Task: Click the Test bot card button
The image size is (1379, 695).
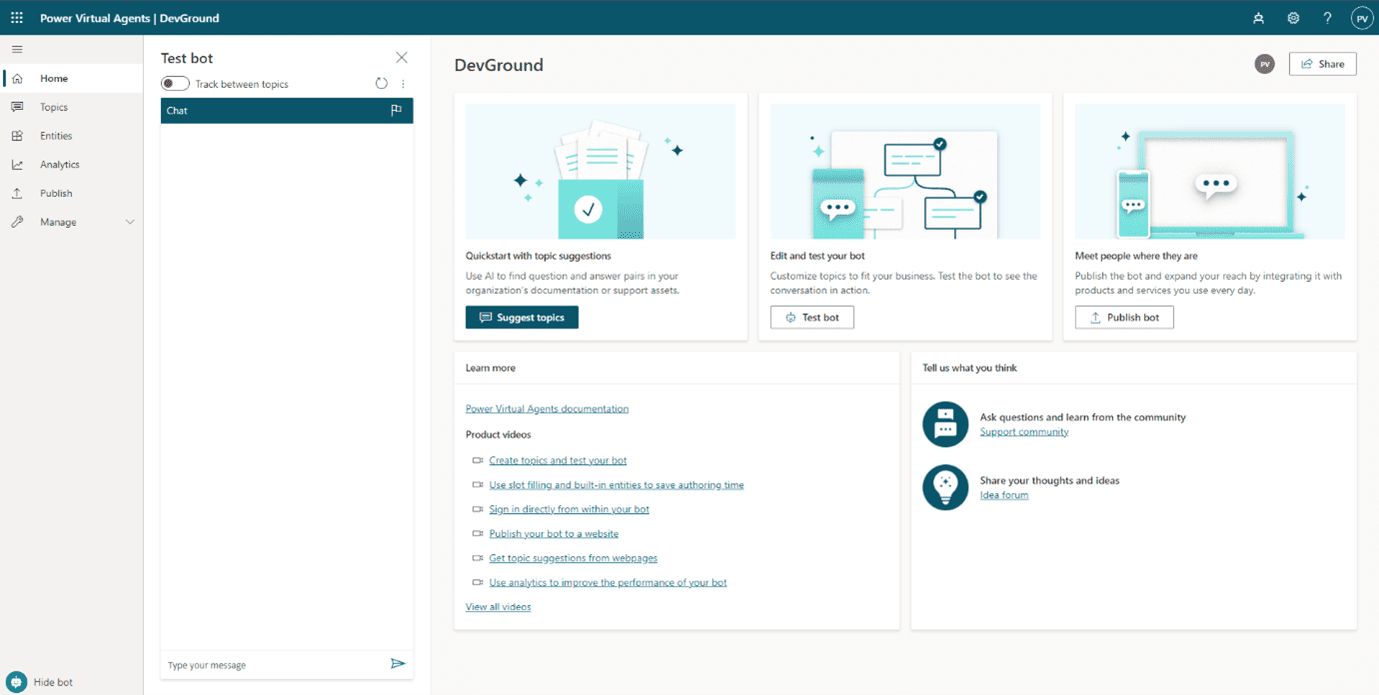Action: click(812, 317)
